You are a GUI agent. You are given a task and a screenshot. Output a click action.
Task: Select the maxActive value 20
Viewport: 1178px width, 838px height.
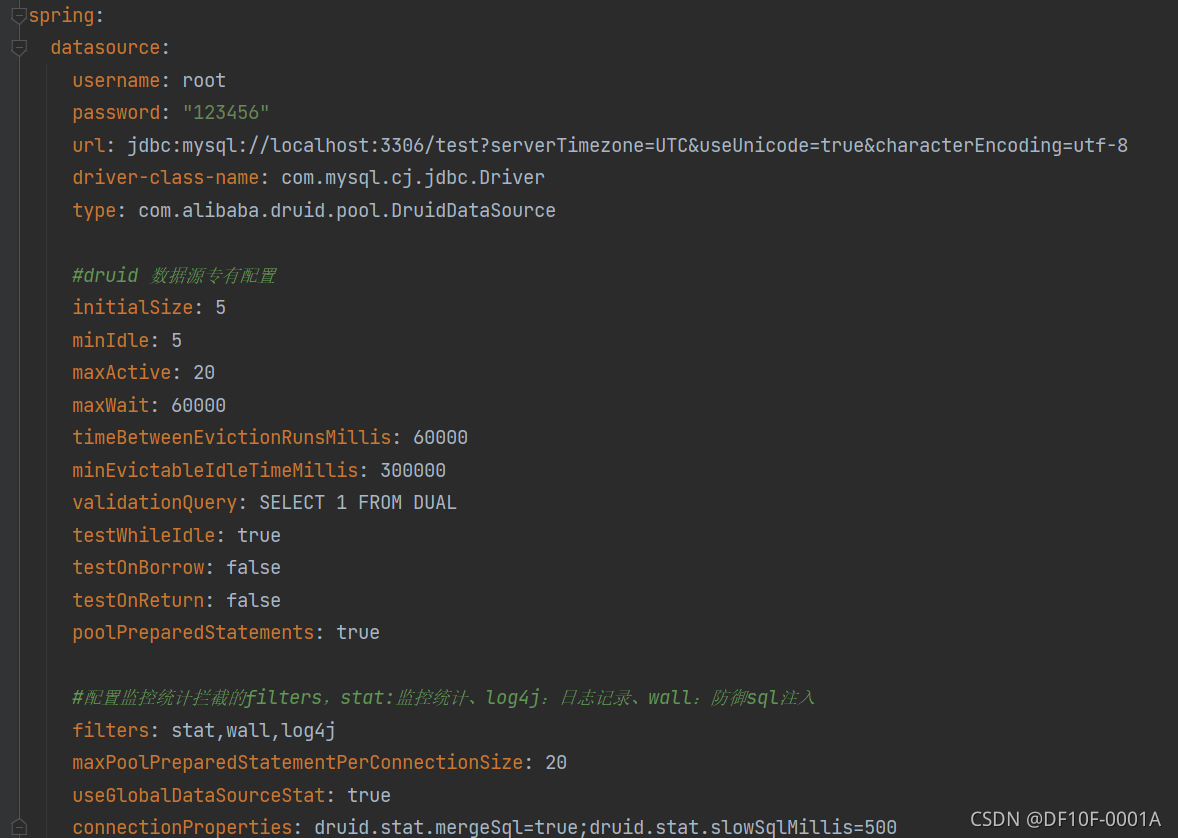[203, 372]
